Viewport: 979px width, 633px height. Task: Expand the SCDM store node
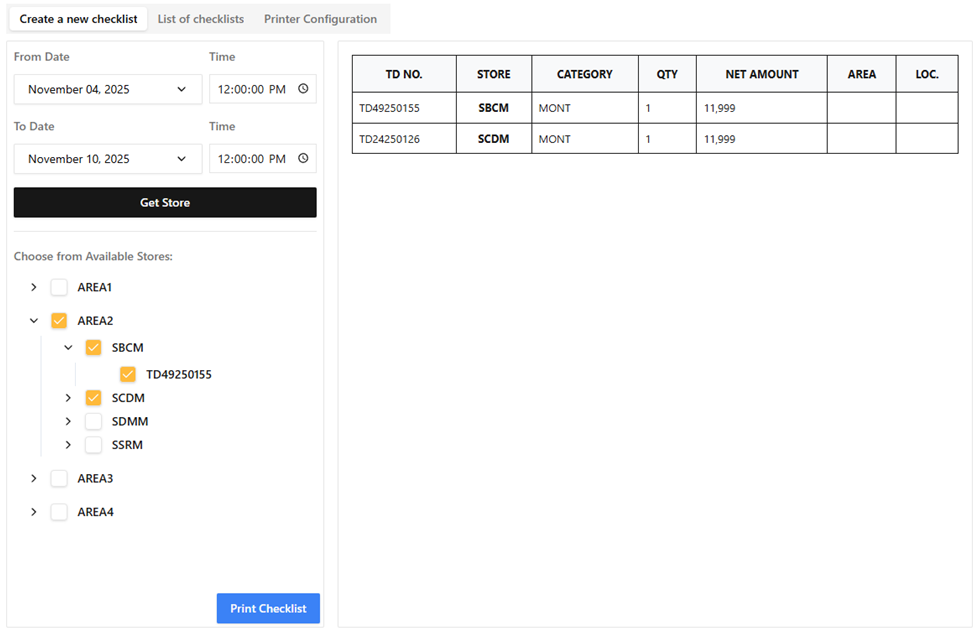point(68,398)
